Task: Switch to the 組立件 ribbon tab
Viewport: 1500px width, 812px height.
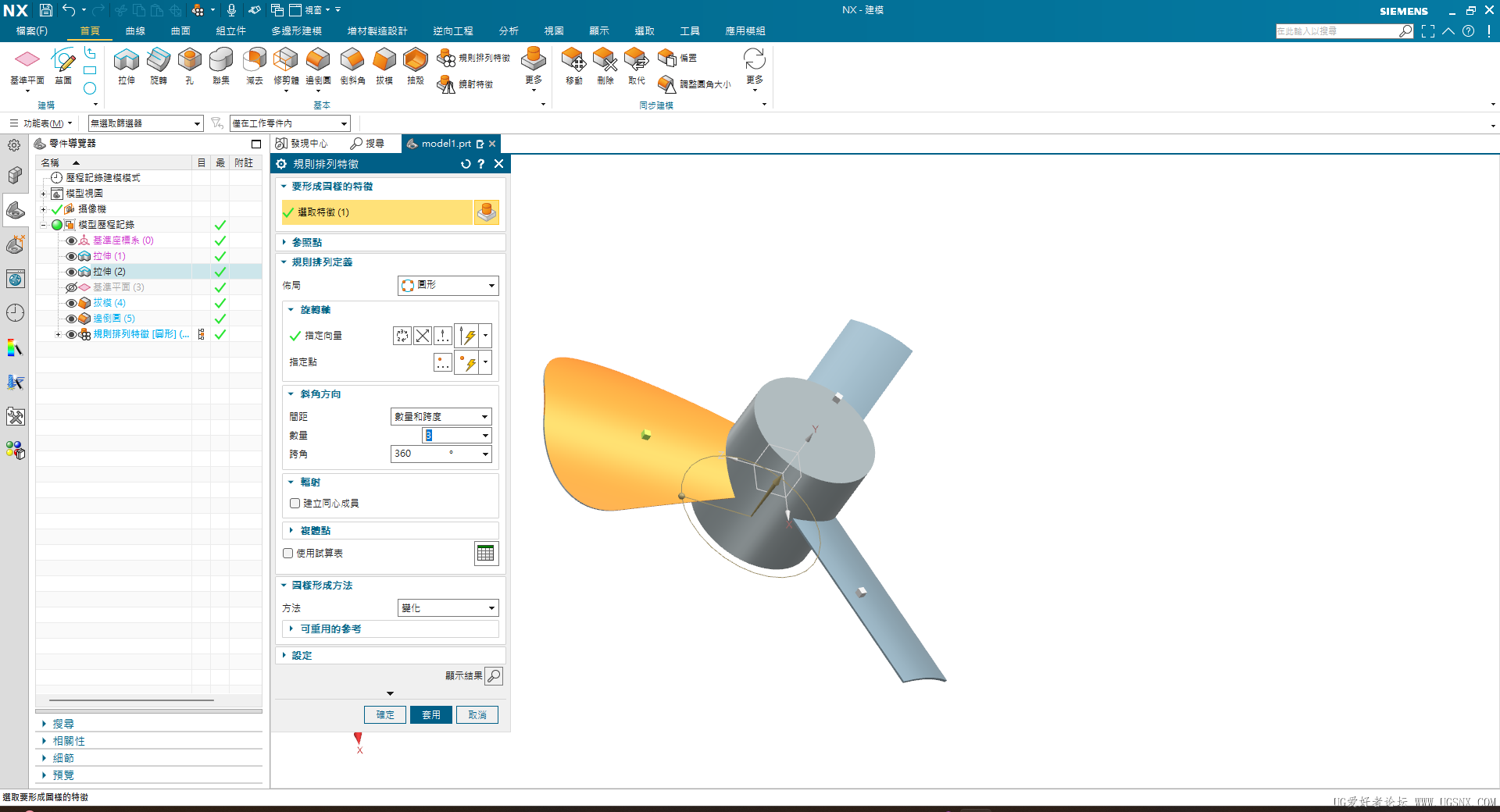Action: [x=231, y=31]
